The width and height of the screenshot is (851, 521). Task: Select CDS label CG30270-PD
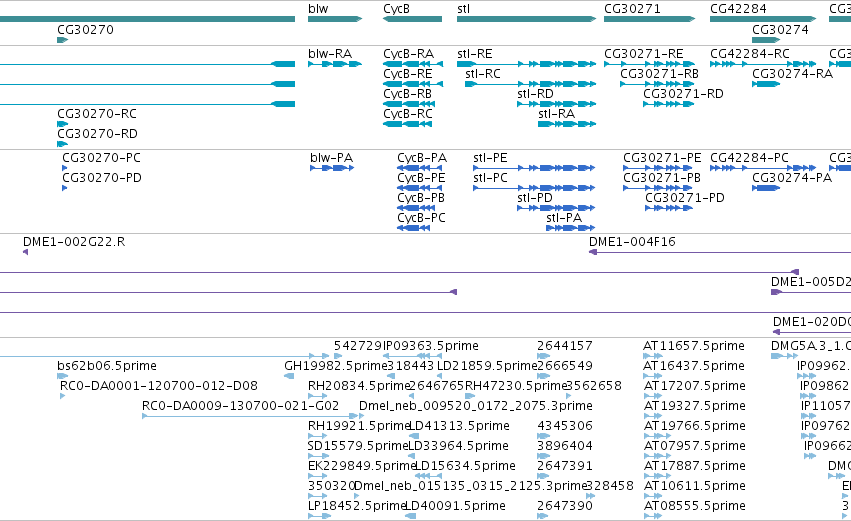[102, 178]
